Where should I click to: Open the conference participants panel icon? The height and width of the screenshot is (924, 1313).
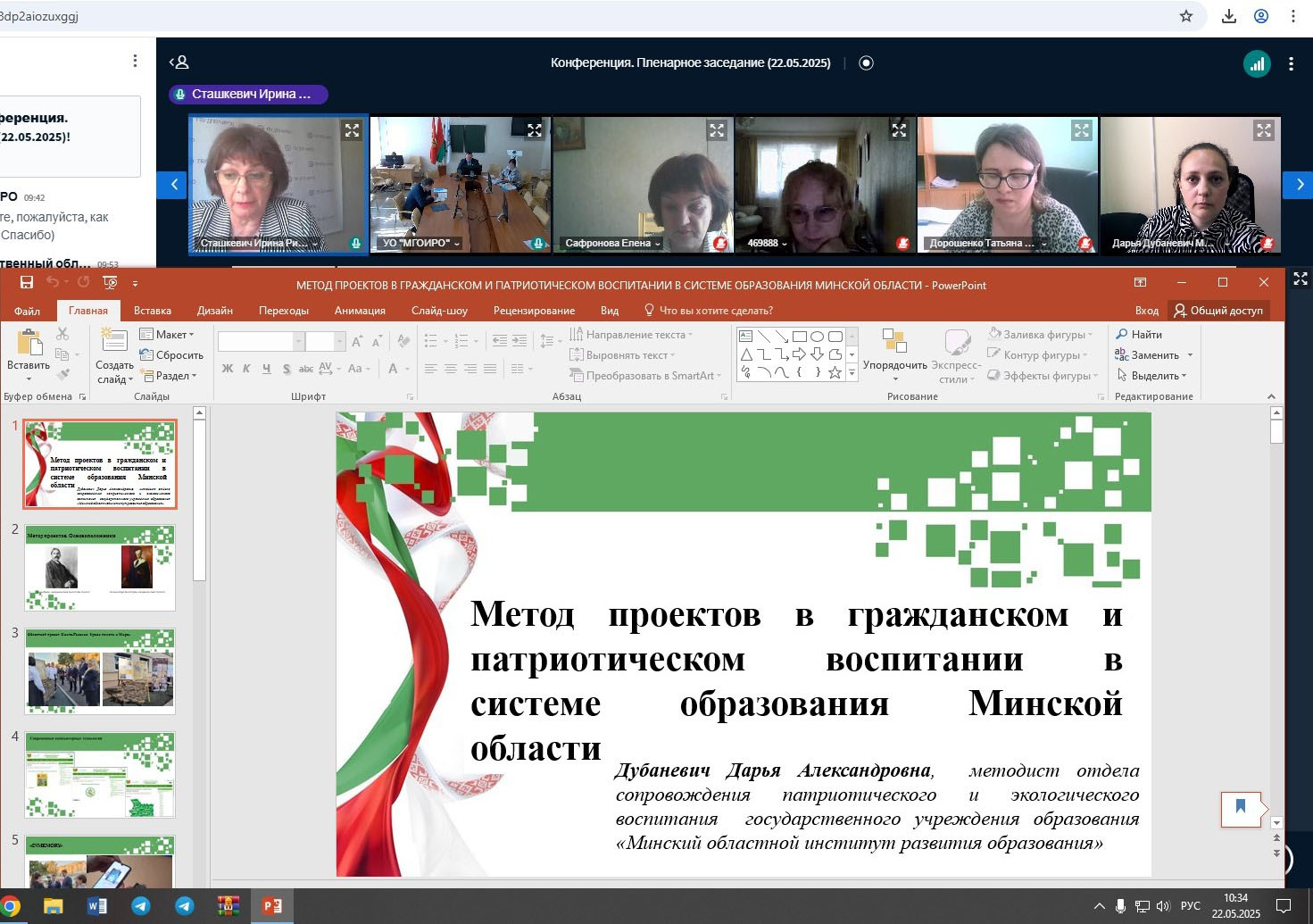point(179,62)
